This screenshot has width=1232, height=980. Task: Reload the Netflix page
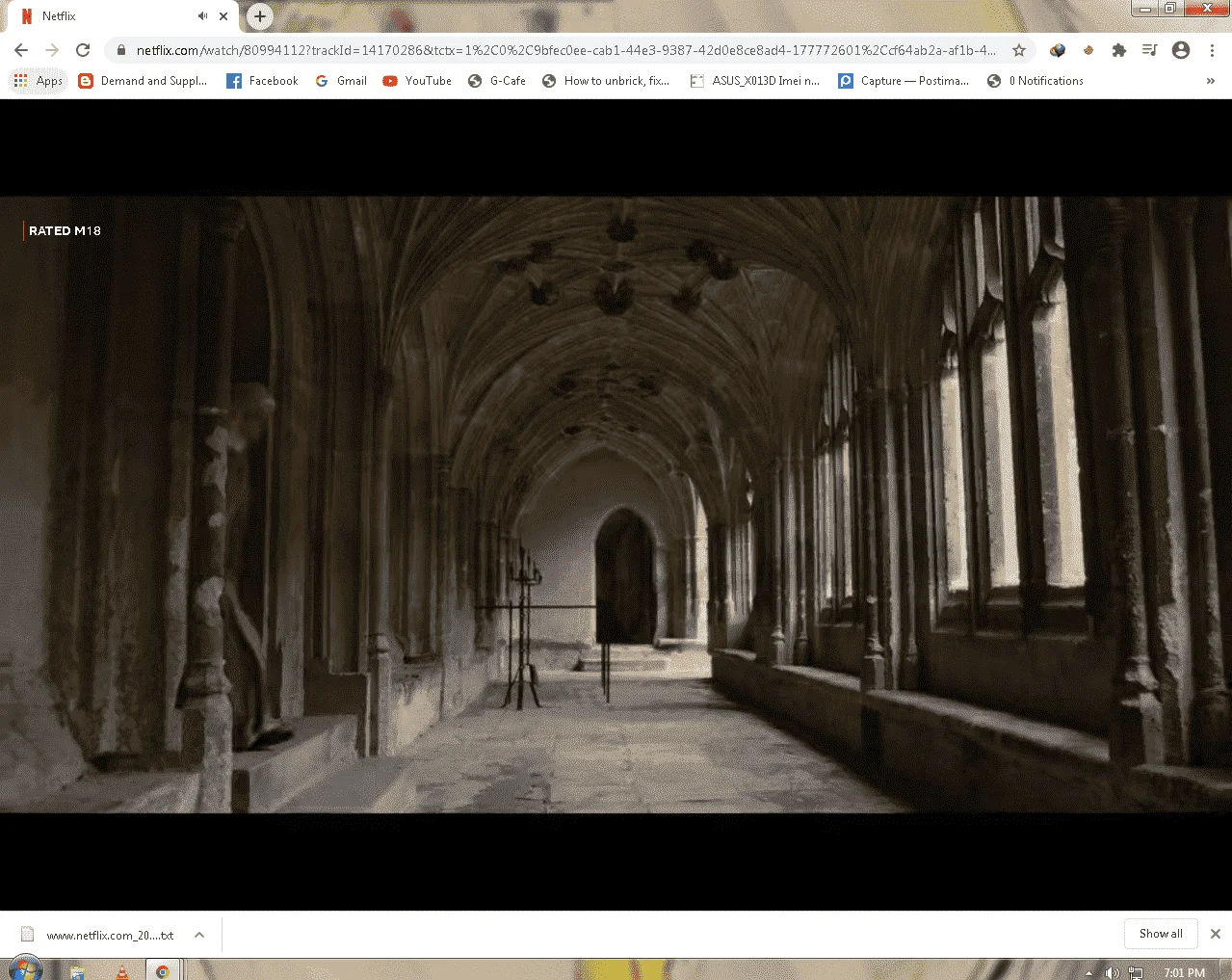(83, 50)
